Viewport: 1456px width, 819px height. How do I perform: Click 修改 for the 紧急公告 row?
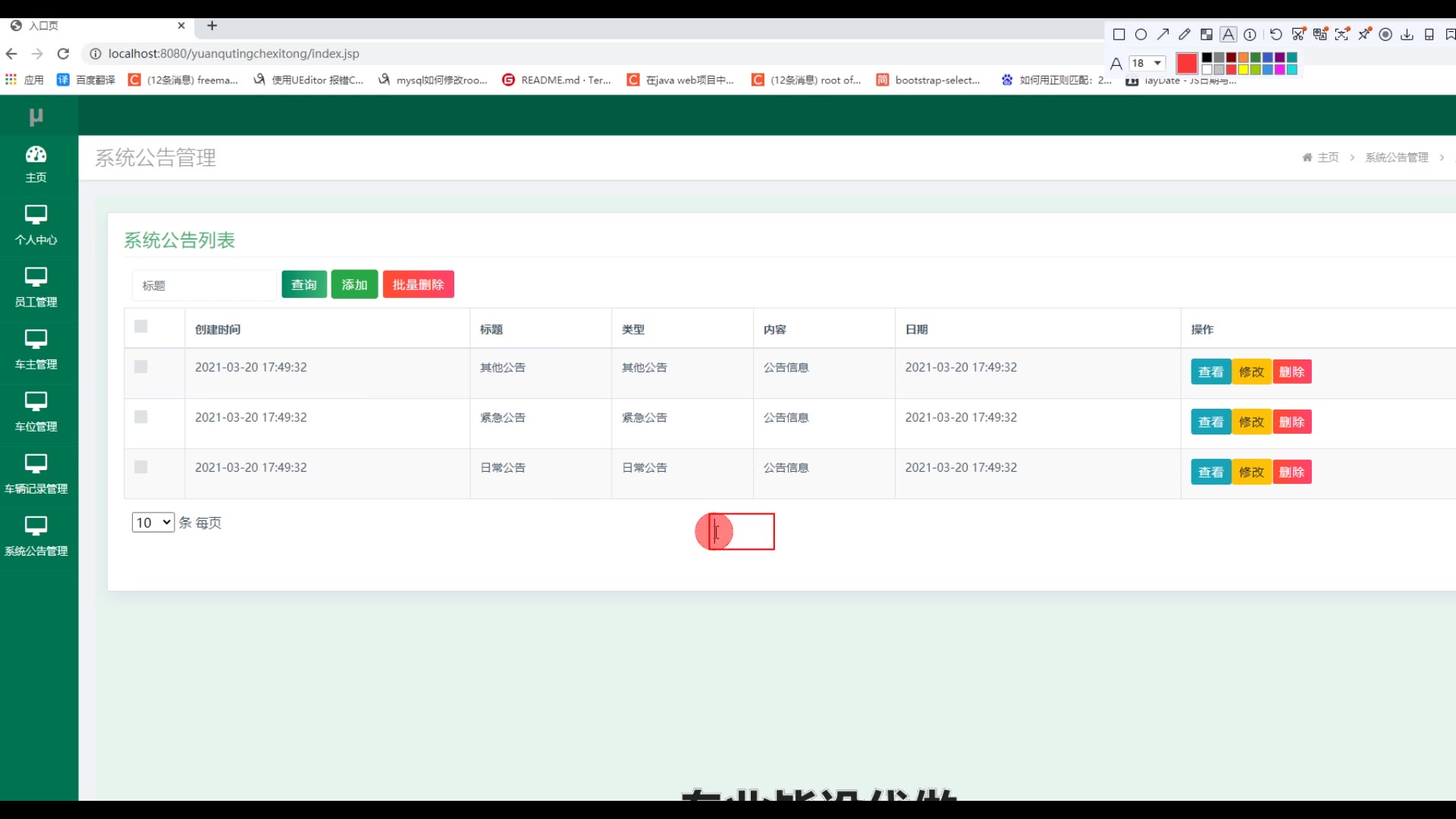[x=1251, y=422]
